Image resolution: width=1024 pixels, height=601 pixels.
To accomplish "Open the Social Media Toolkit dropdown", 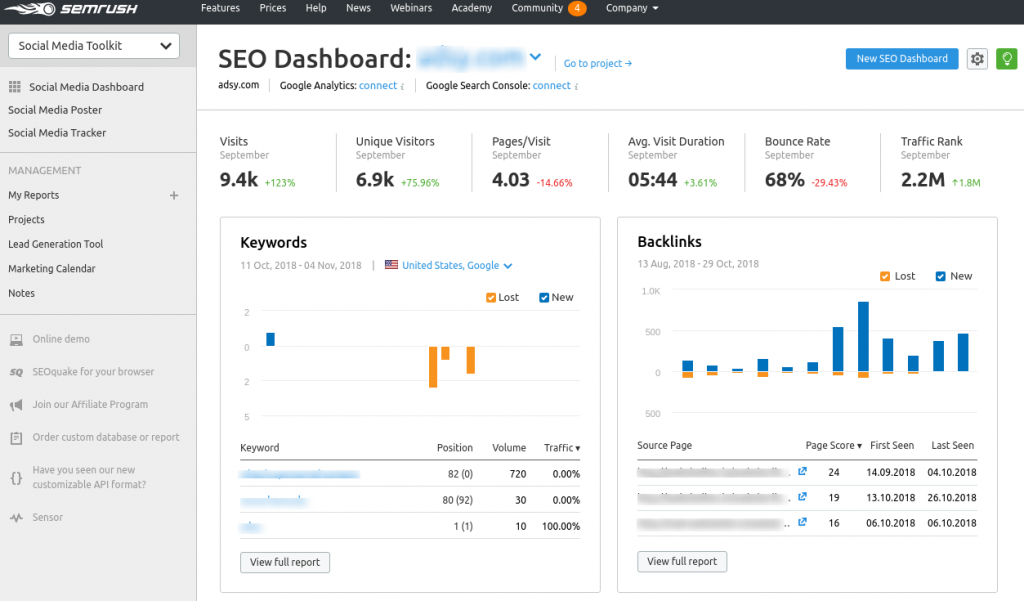I will 94,46.
